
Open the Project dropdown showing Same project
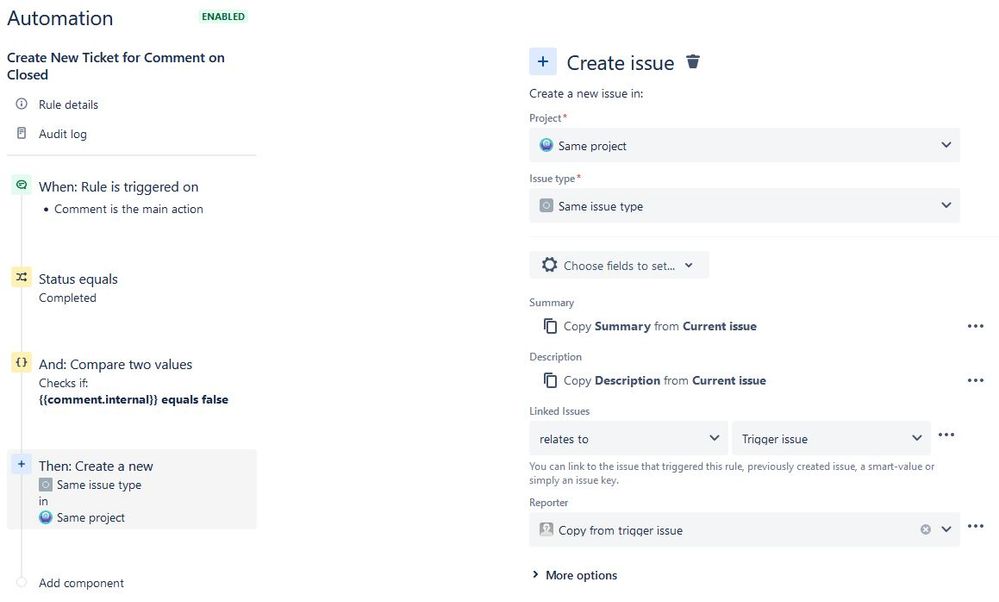pos(744,145)
